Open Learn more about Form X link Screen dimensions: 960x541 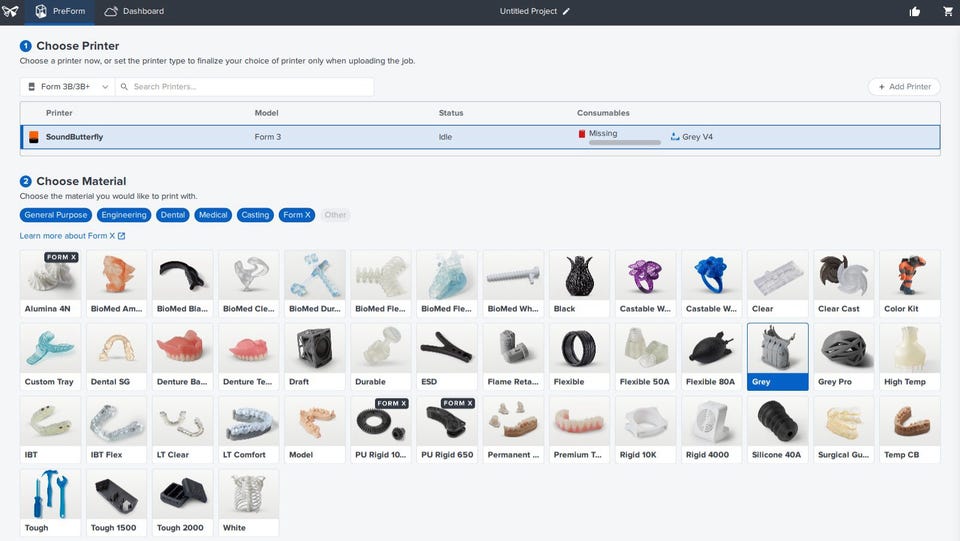[72, 236]
